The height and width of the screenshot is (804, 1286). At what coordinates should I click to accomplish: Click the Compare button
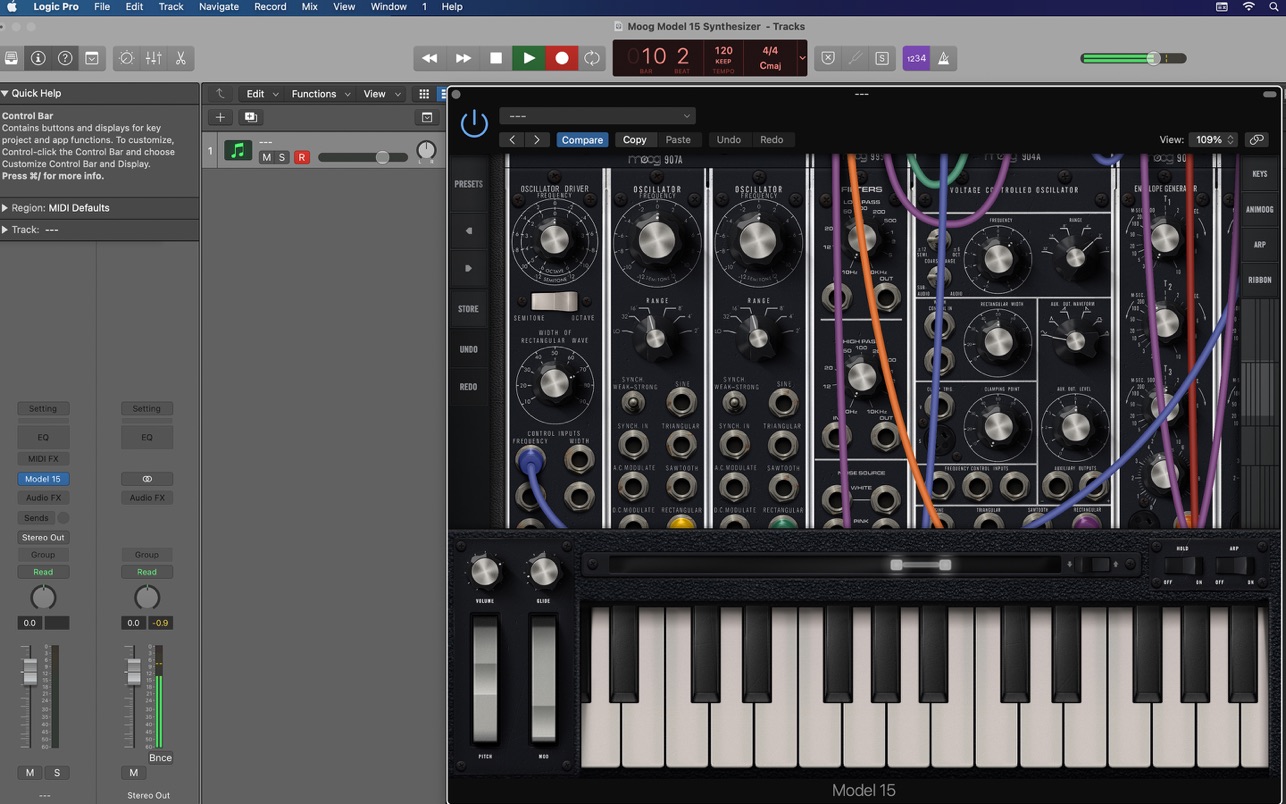(x=582, y=140)
